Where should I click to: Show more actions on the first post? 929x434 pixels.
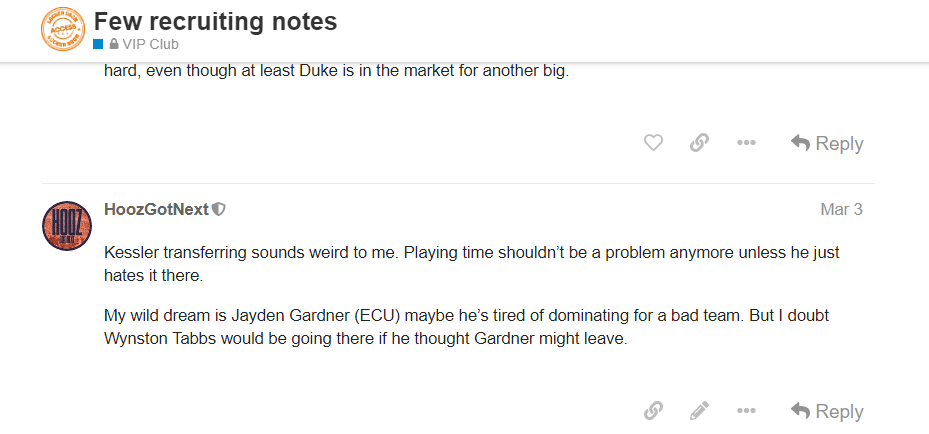[x=746, y=143]
